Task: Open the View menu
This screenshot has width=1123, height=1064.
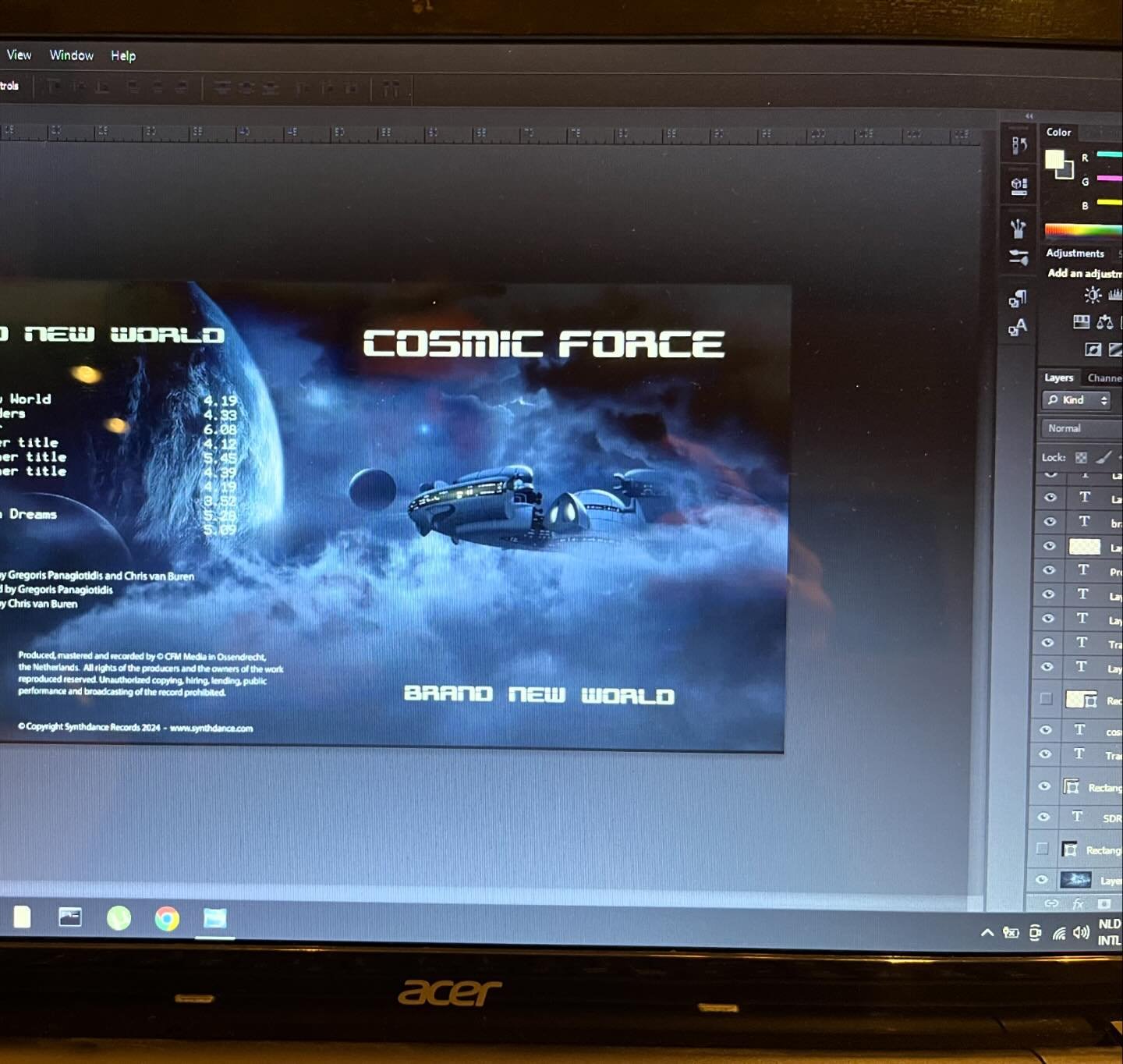Action: 19,55
